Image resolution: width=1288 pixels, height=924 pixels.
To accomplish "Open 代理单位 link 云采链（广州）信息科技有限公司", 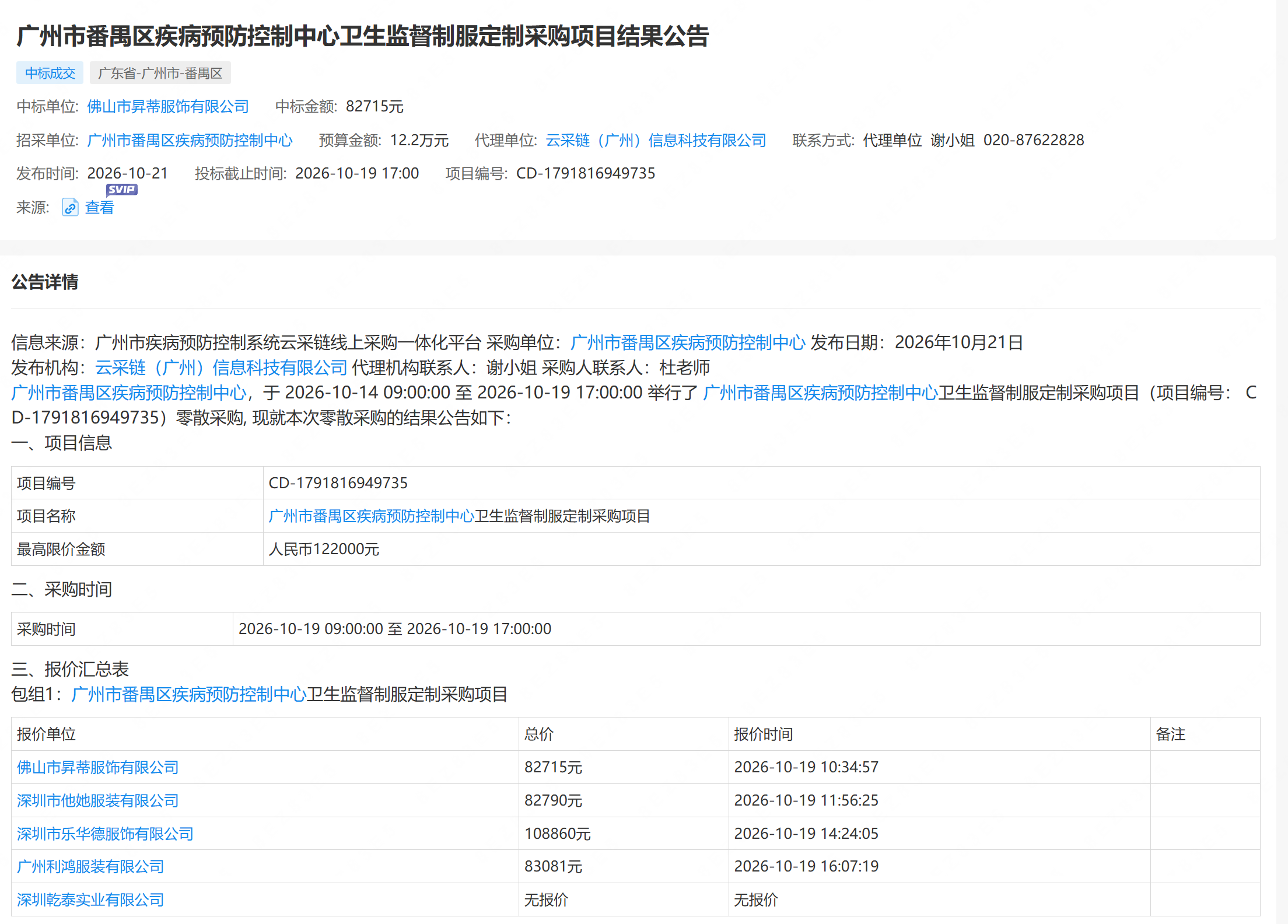I will pos(656,141).
